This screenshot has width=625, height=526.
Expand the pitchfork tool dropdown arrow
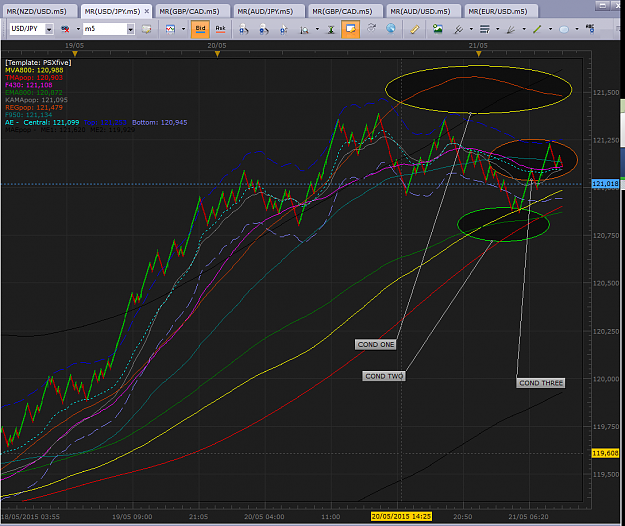(471, 29)
